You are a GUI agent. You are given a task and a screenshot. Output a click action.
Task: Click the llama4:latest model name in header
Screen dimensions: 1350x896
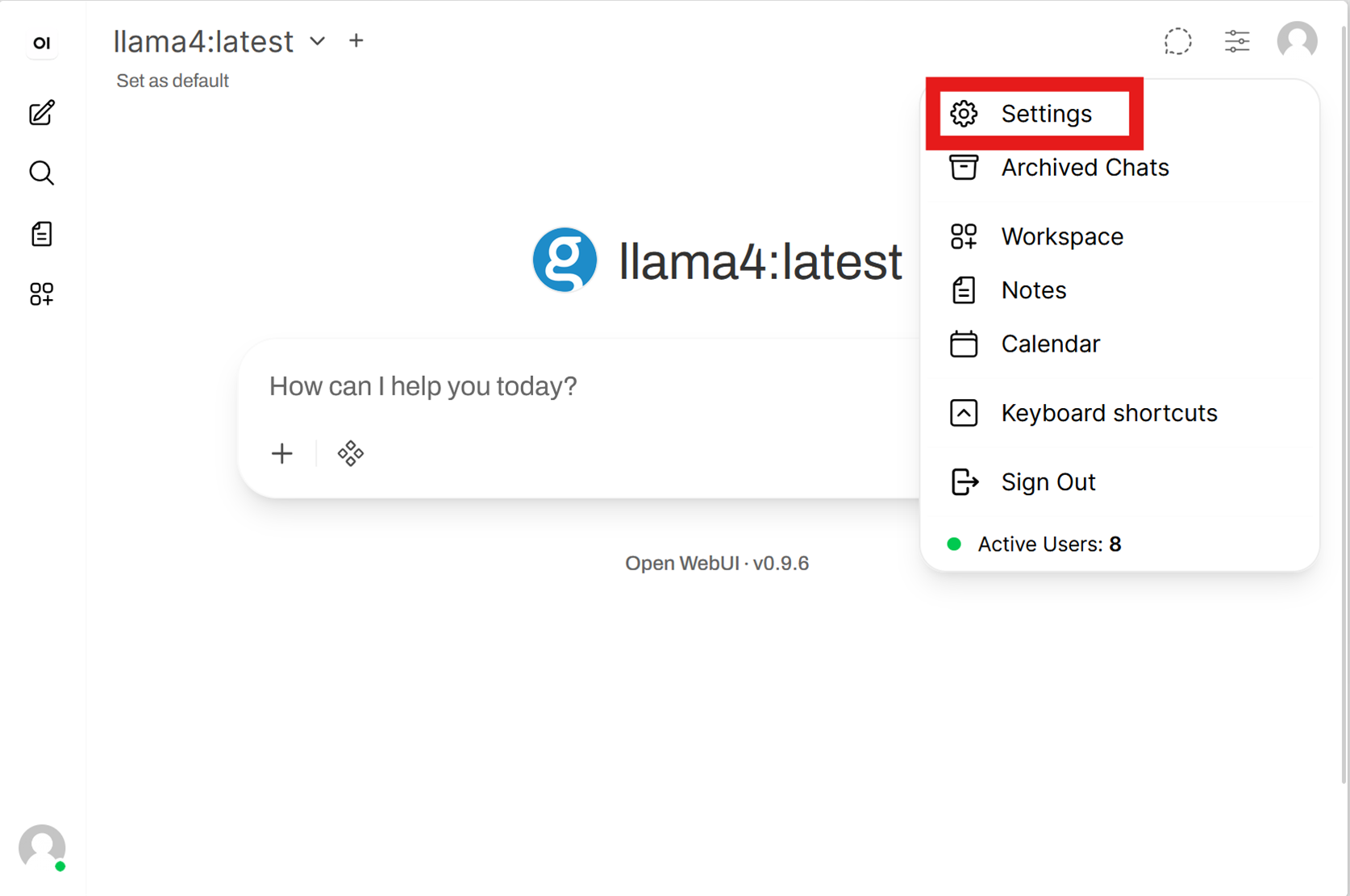coord(203,41)
